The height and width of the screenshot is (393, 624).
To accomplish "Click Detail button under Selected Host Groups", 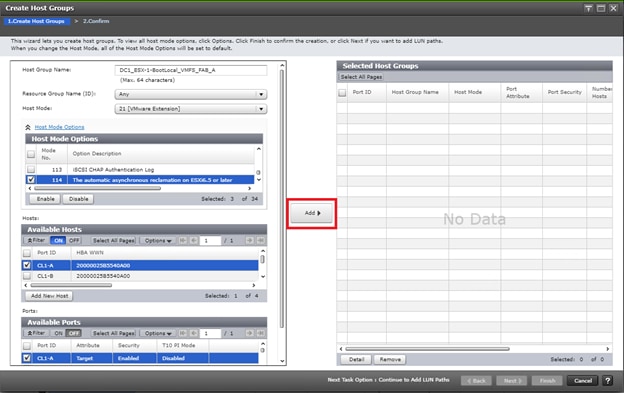I will point(356,360).
